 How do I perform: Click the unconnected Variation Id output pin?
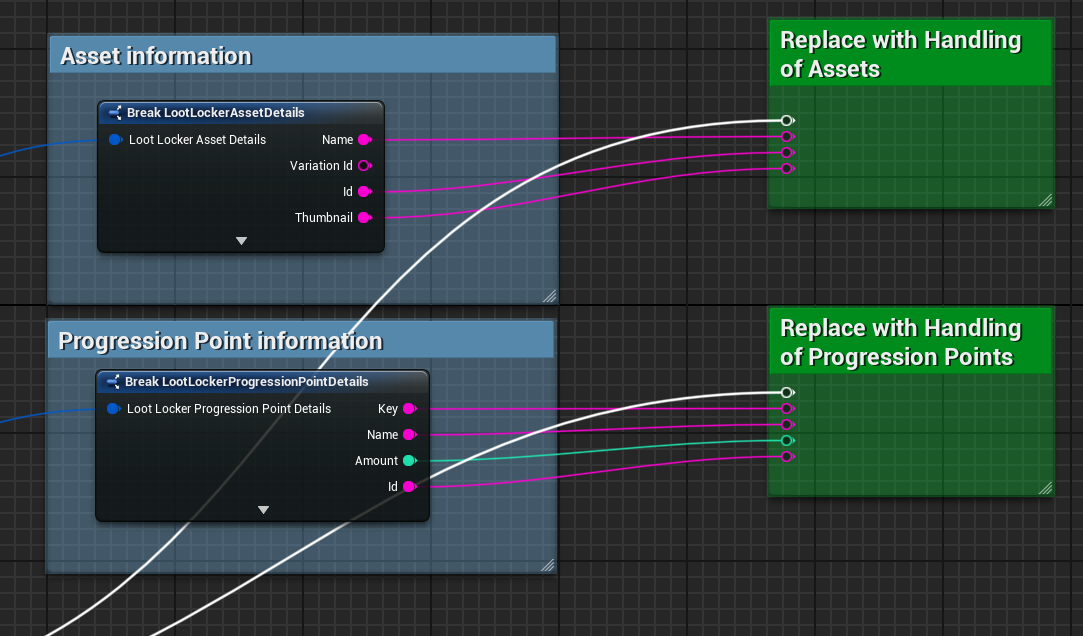coord(364,166)
